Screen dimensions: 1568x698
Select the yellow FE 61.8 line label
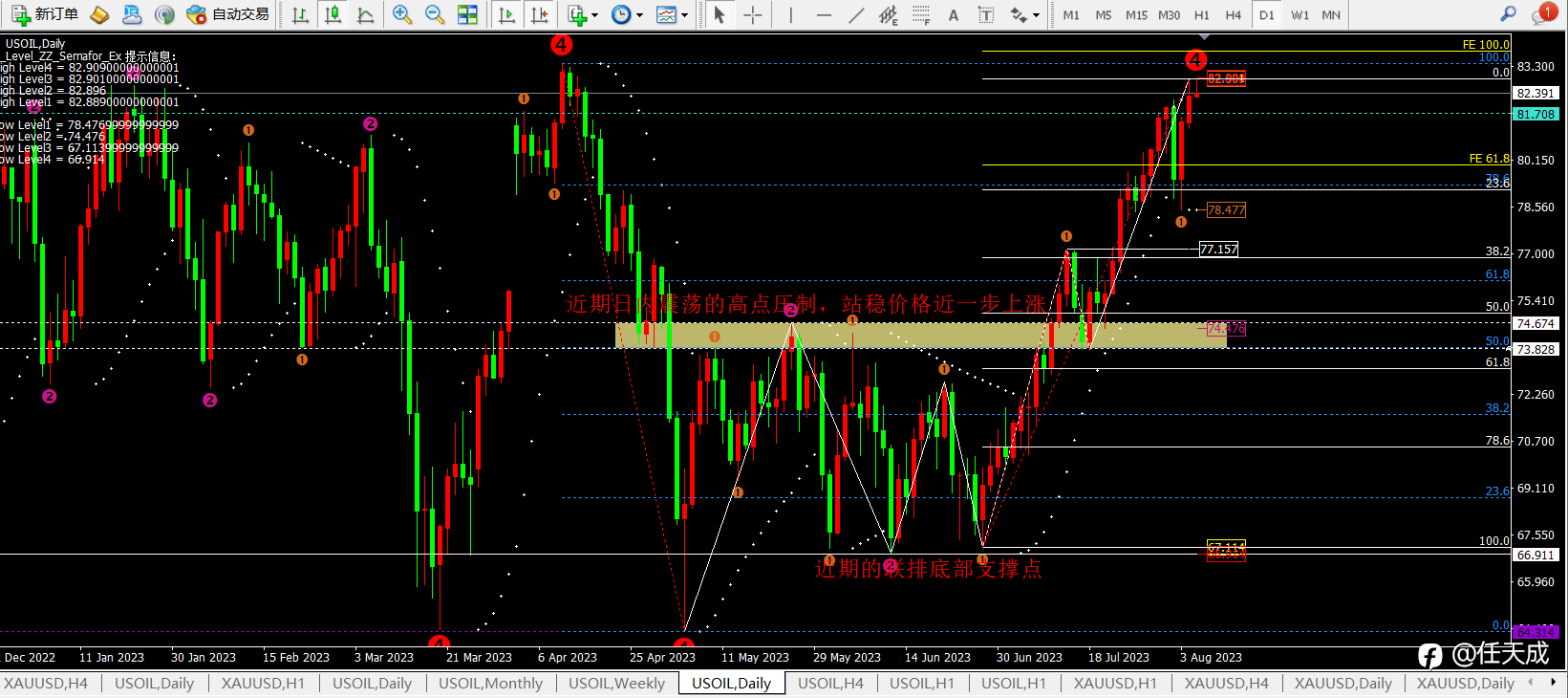(1489, 159)
